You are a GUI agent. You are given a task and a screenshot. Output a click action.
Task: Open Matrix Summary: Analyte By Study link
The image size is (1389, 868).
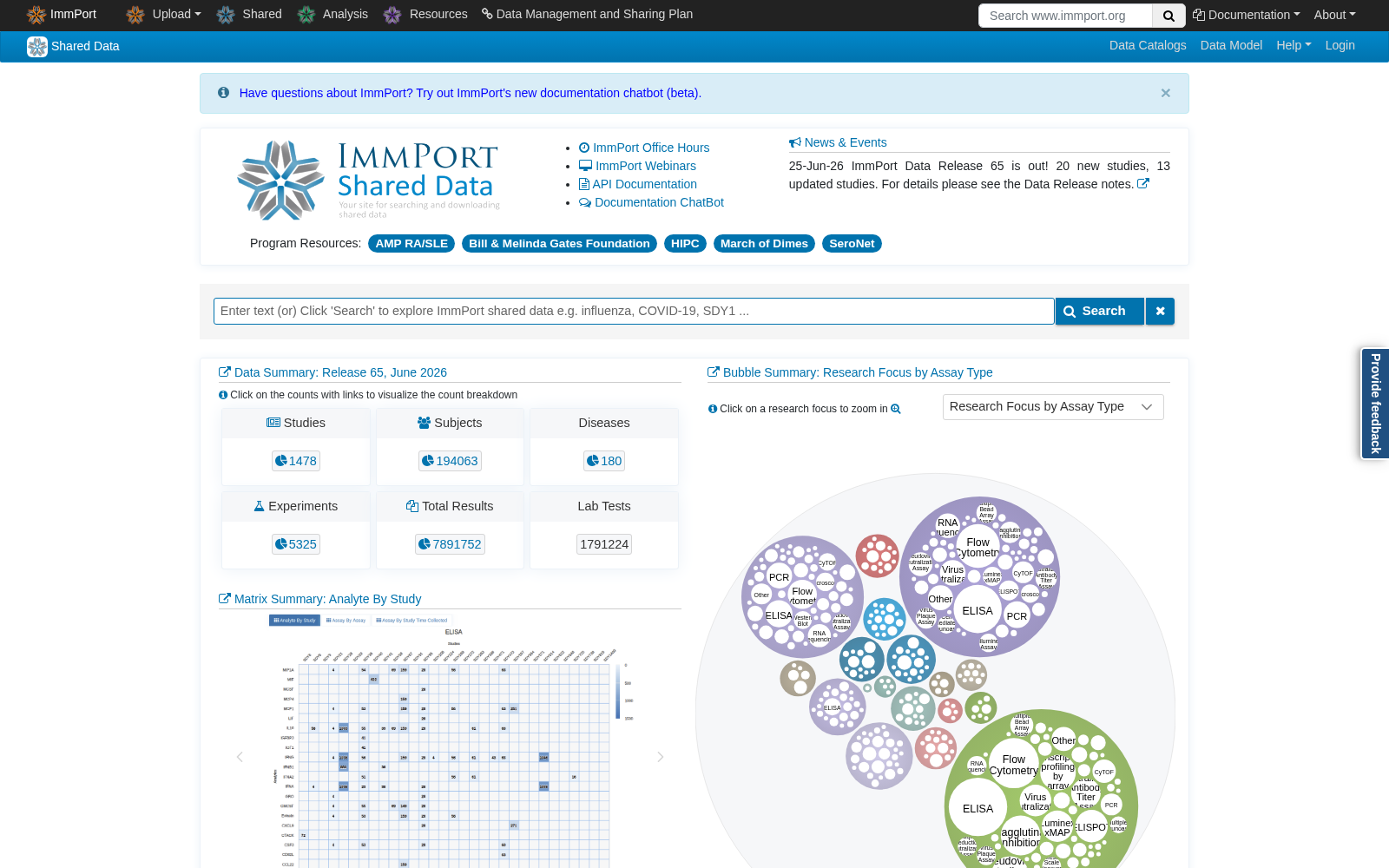(328, 599)
